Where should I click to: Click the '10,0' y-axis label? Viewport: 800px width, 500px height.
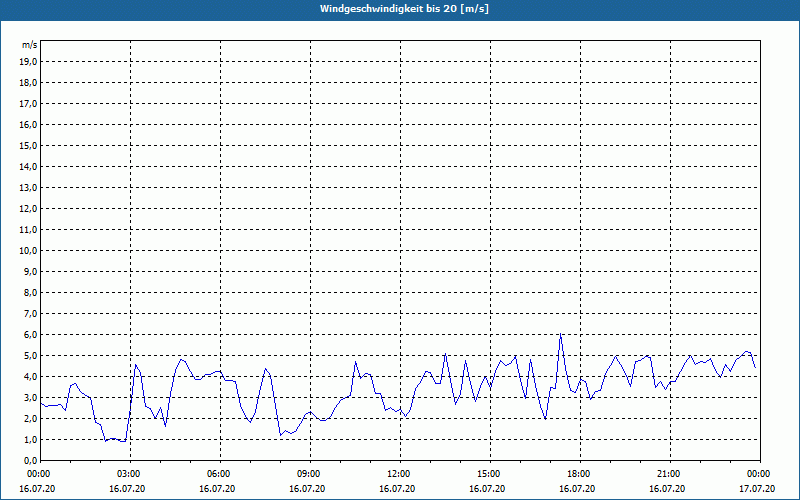pos(29,251)
